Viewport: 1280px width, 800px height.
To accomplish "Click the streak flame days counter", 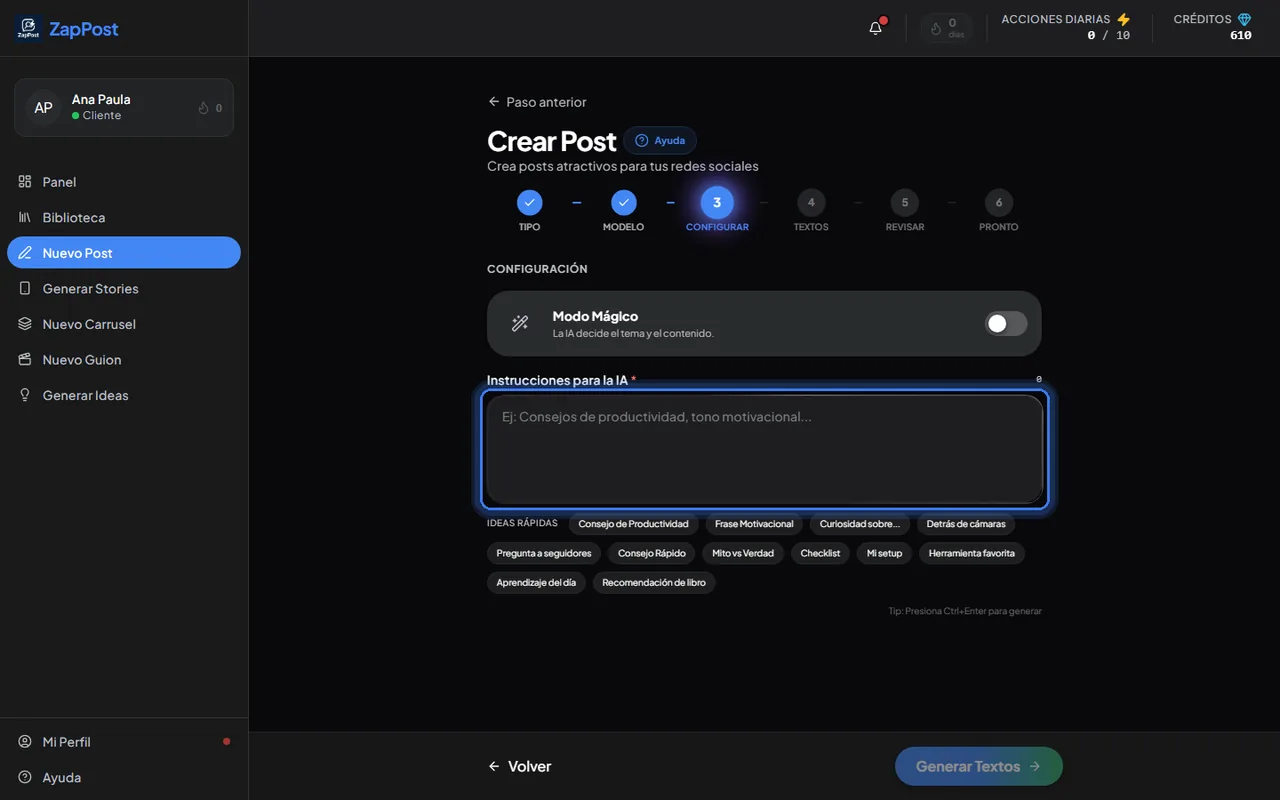I will click(946, 28).
